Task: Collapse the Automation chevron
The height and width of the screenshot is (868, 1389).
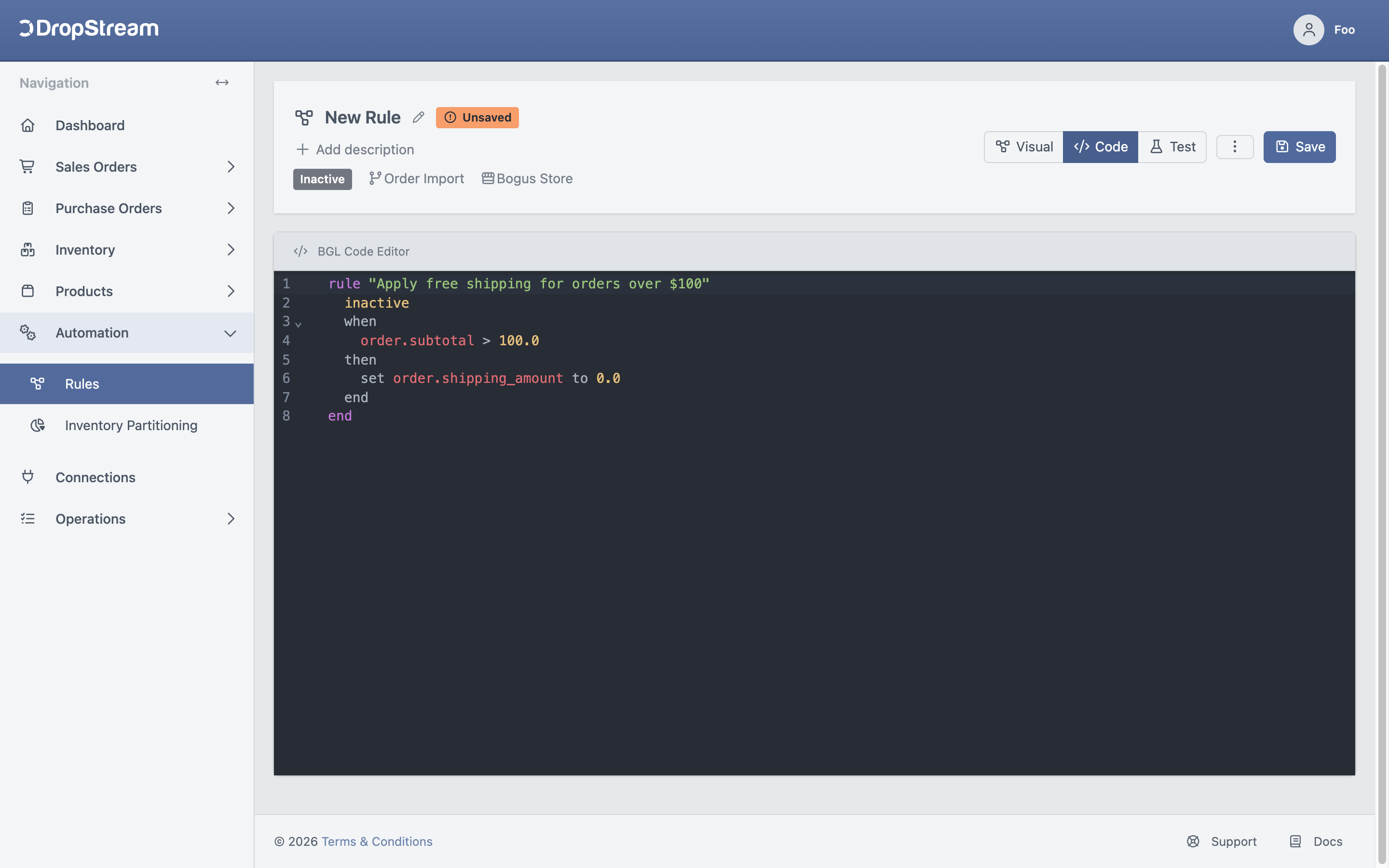Action: pyautogui.click(x=230, y=333)
